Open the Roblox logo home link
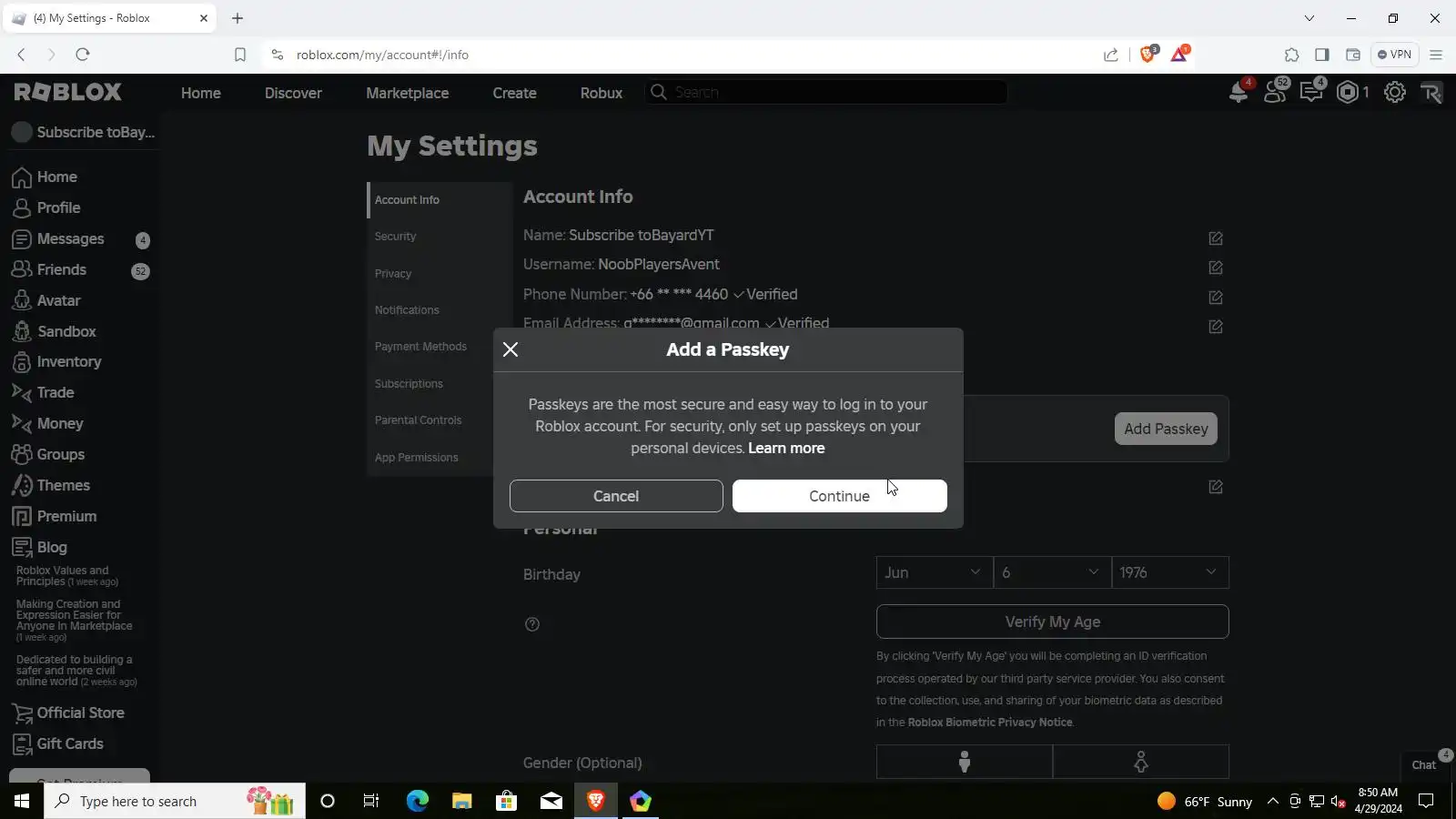 tap(68, 92)
